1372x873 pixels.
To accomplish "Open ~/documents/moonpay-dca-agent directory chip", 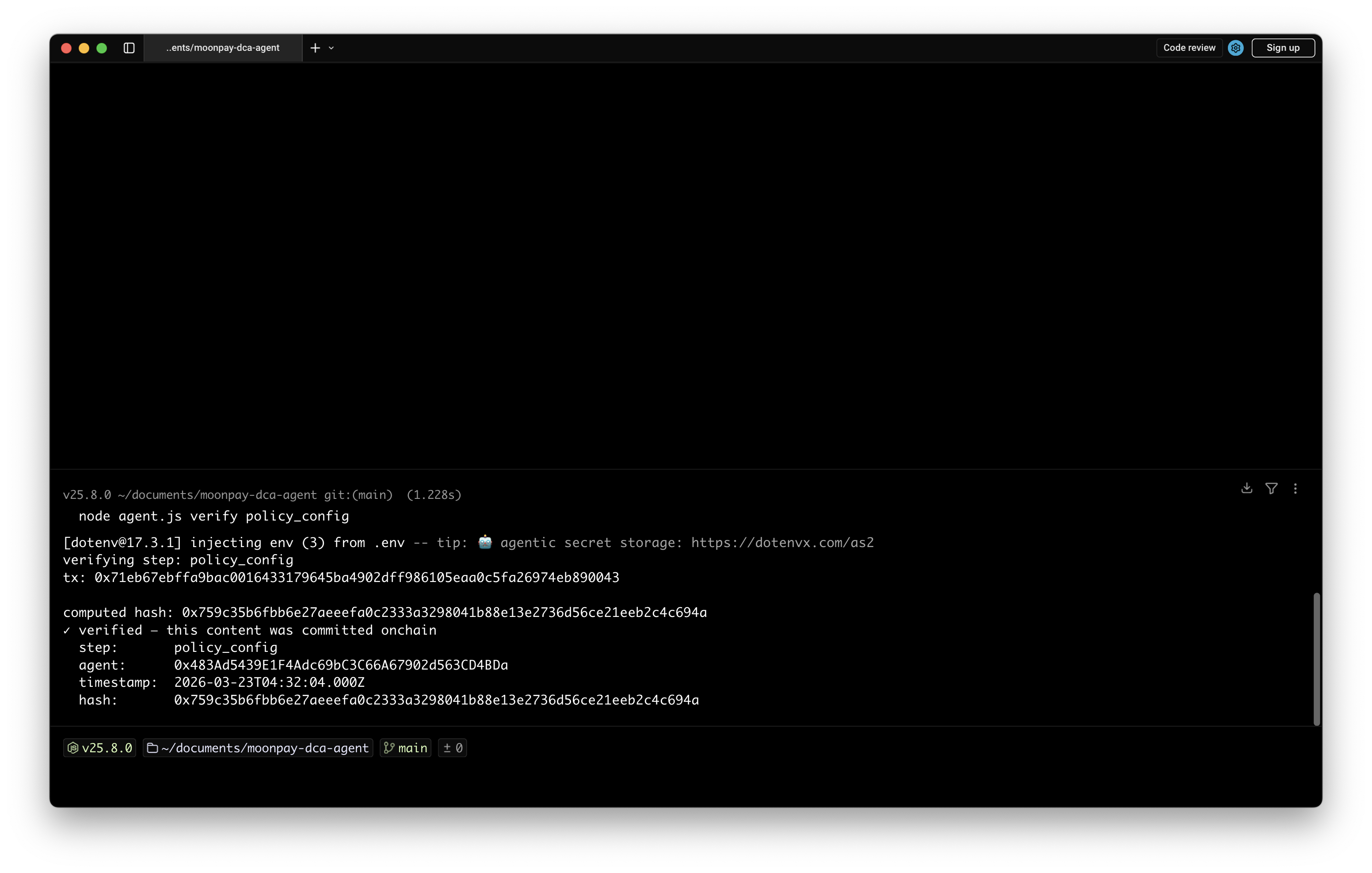I will 258,747.
